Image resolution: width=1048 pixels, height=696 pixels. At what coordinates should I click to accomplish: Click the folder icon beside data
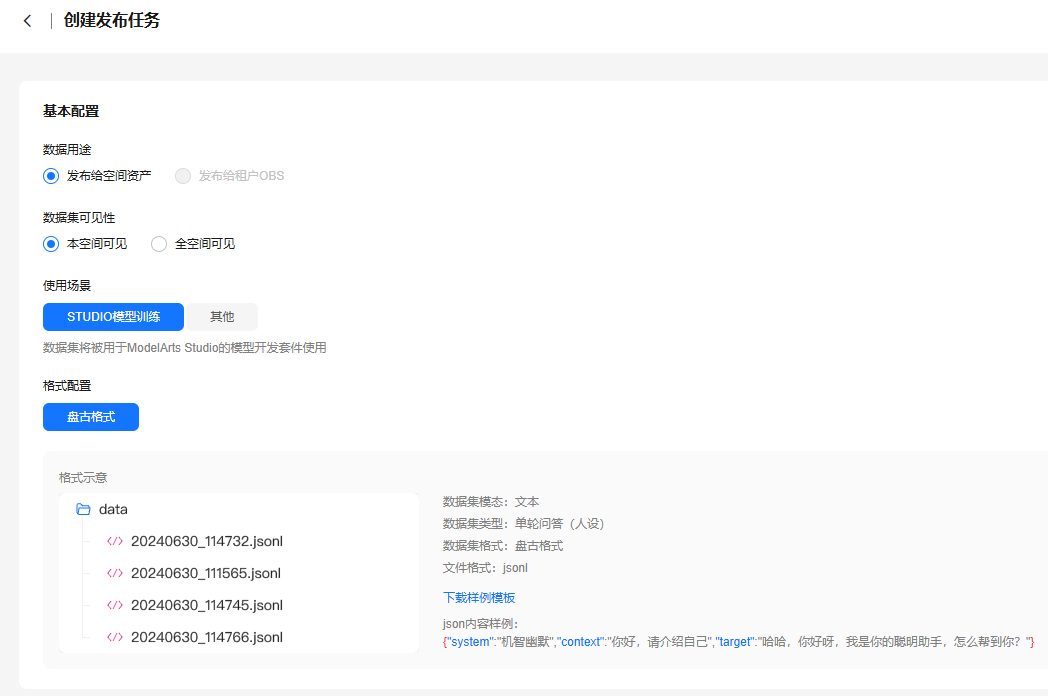tap(85, 509)
